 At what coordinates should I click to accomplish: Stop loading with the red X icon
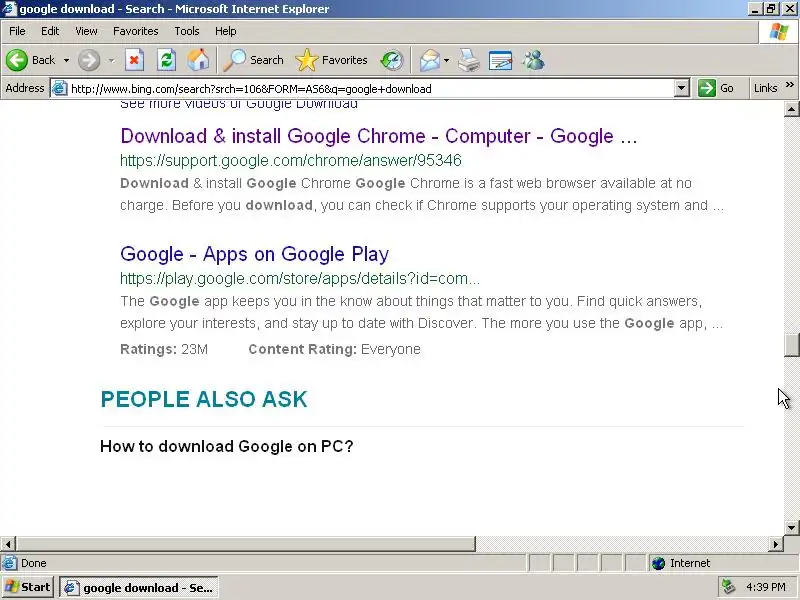(134, 60)
